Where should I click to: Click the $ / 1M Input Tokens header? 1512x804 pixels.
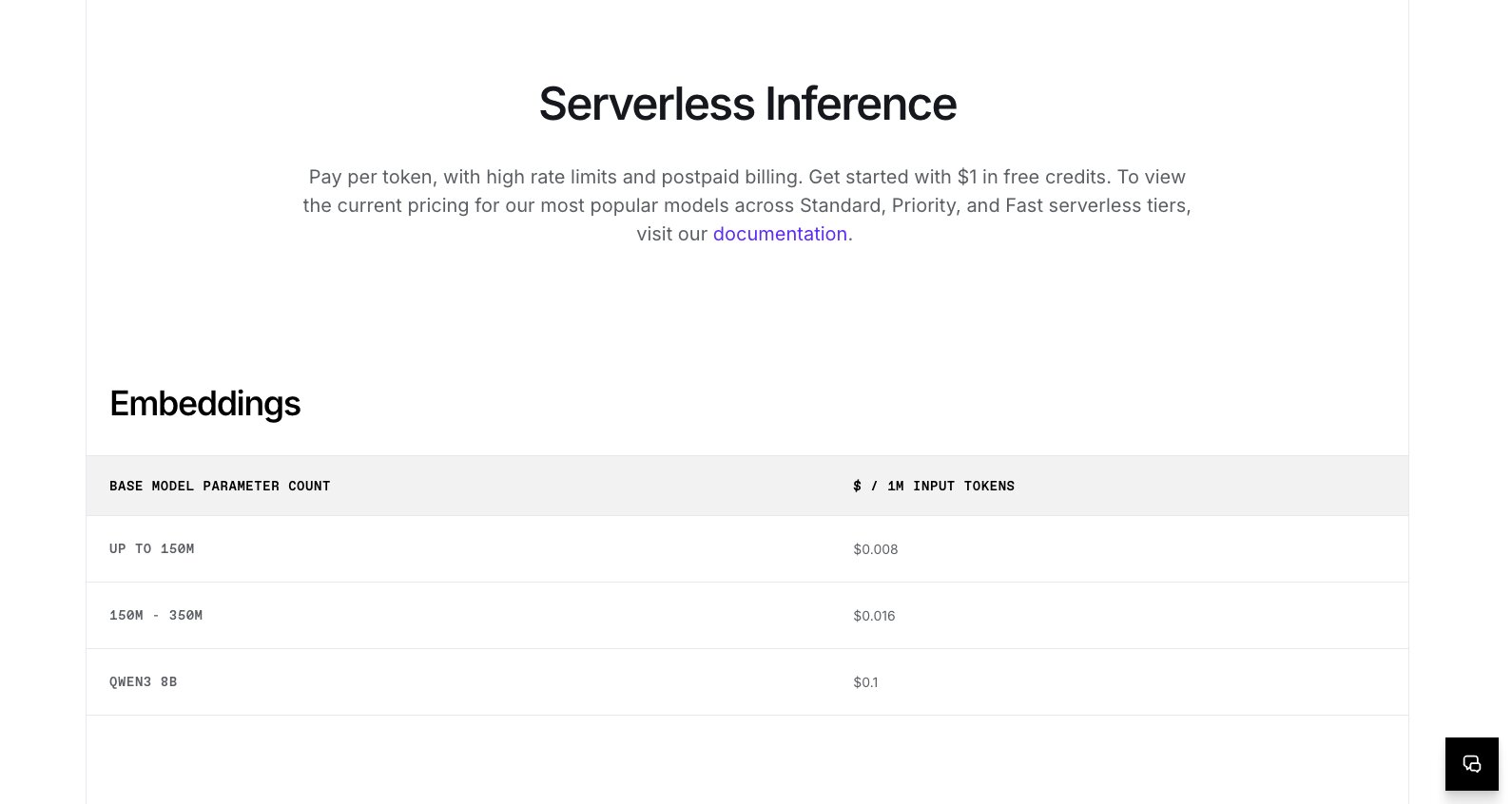pyautogui.click(x=934, y=486)
